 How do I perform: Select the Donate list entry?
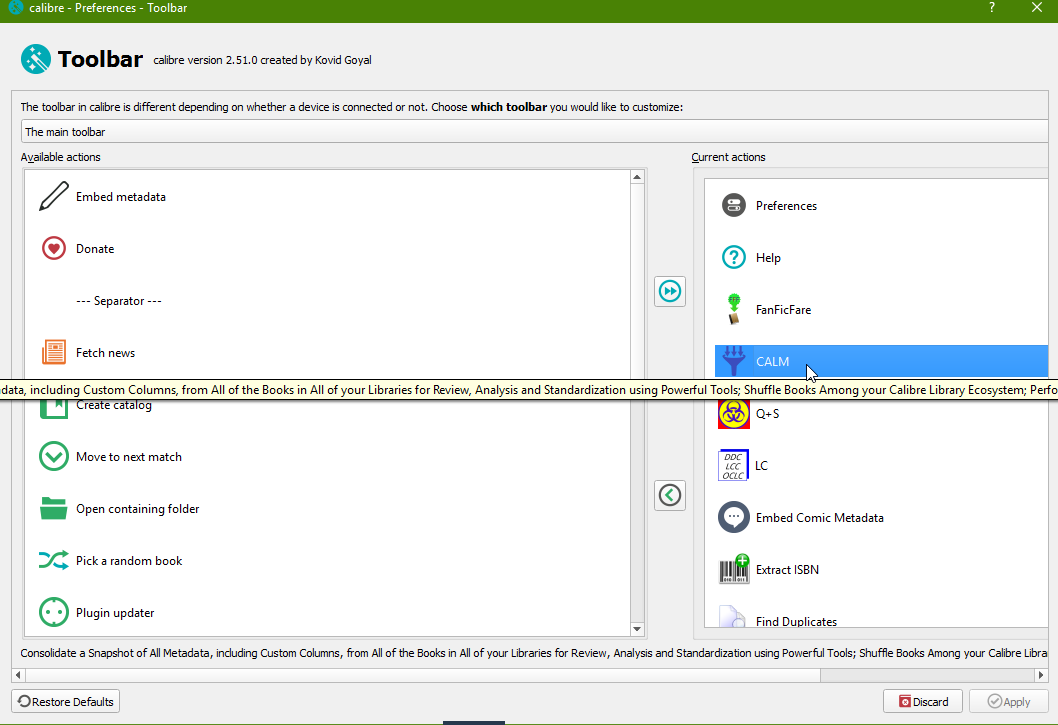(x=327, y=248)
